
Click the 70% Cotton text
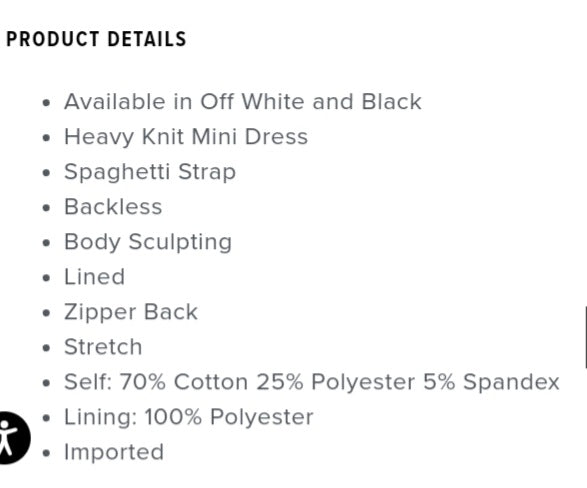pyautogui.click(x=184, y=382)
